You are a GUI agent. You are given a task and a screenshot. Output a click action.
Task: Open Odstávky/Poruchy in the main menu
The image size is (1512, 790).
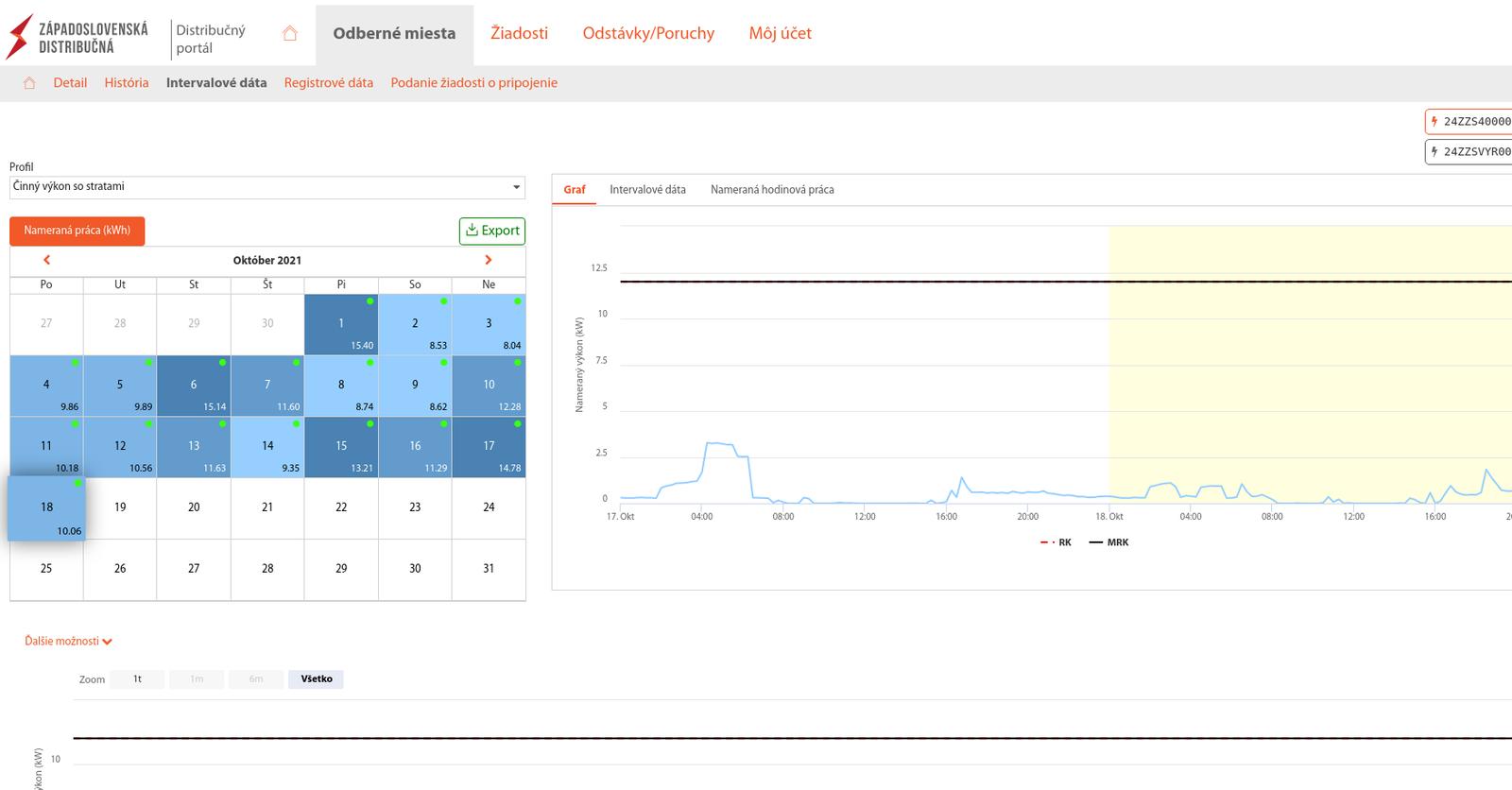pyautogui.click(x=648, y=34)
